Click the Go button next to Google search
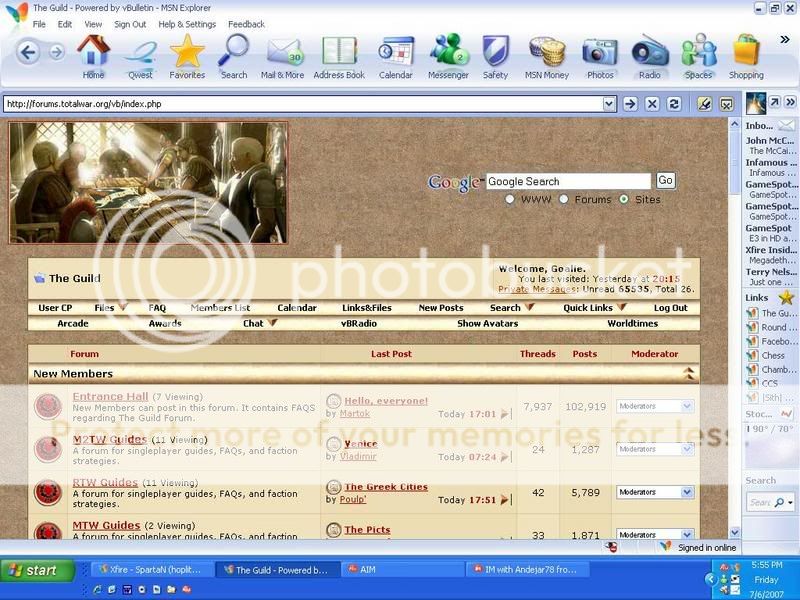 pos(665,181)
